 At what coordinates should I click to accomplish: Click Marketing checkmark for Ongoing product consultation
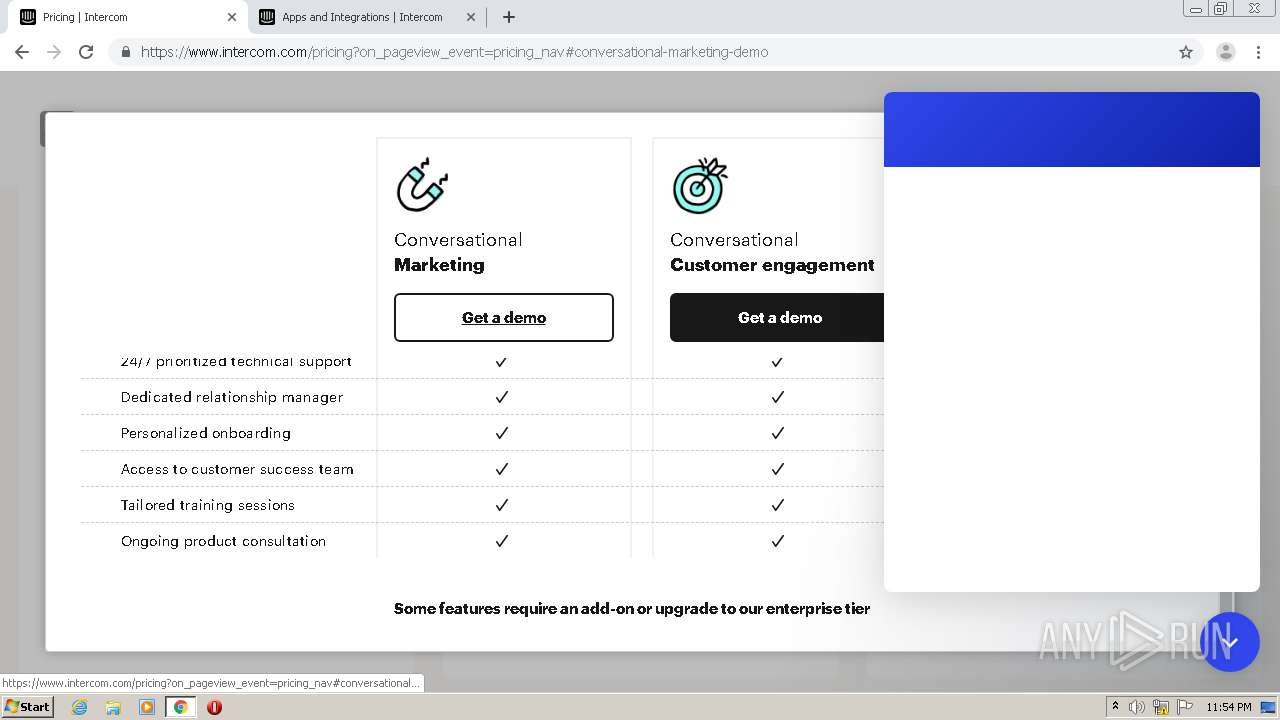click(x=502, y=541)
